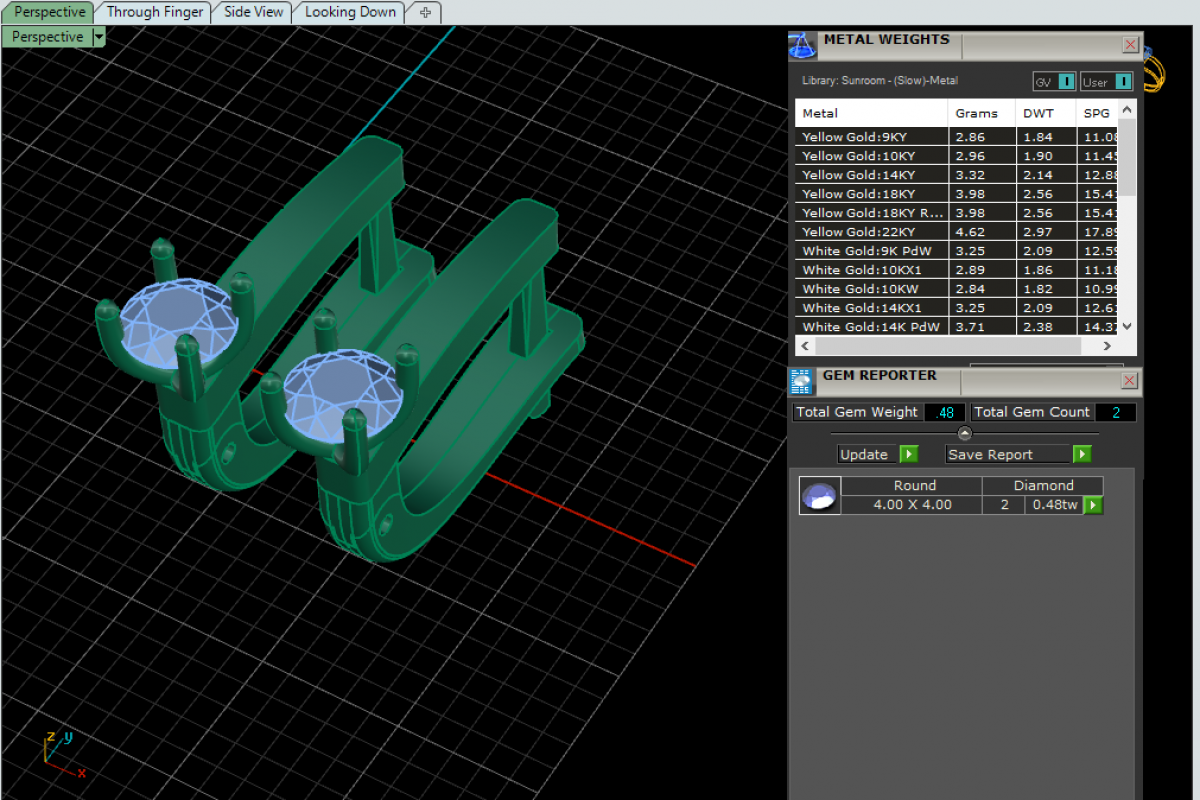This screenshot has width=1200, height=800.
Task: Collapse the Gem Reporter summary expander
Action: coord(964,433)
